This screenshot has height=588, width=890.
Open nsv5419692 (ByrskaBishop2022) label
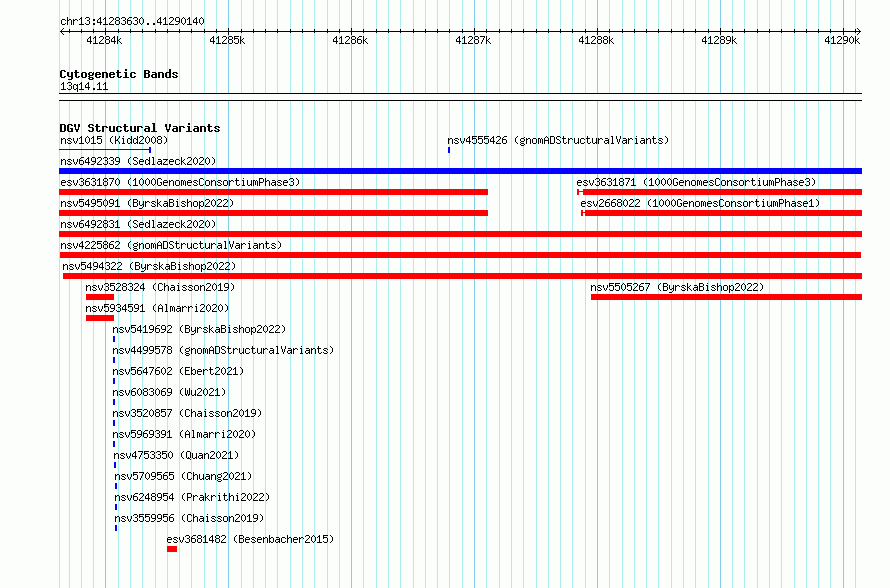tap(199, 329)
